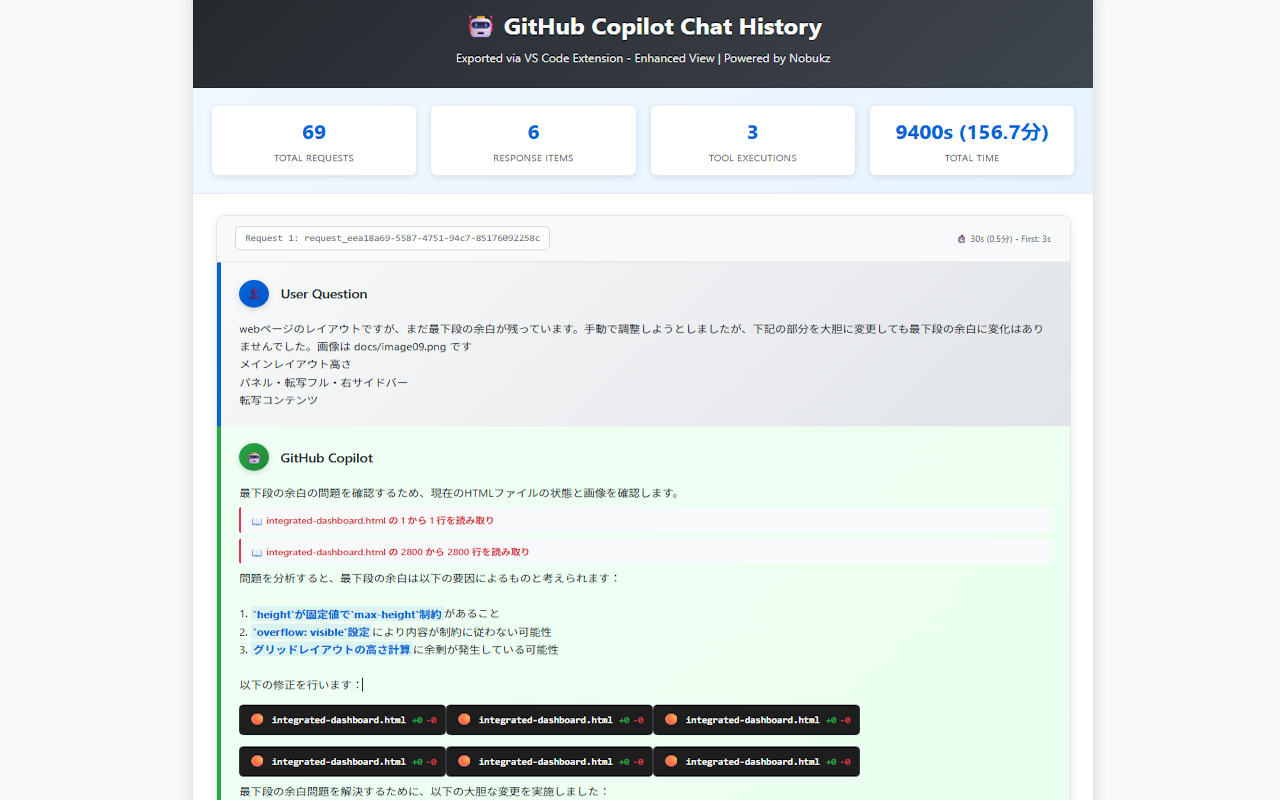Click the line 'メインレイアウト高さ'
Screen dimensions: 1280x800
pos(295,364)
